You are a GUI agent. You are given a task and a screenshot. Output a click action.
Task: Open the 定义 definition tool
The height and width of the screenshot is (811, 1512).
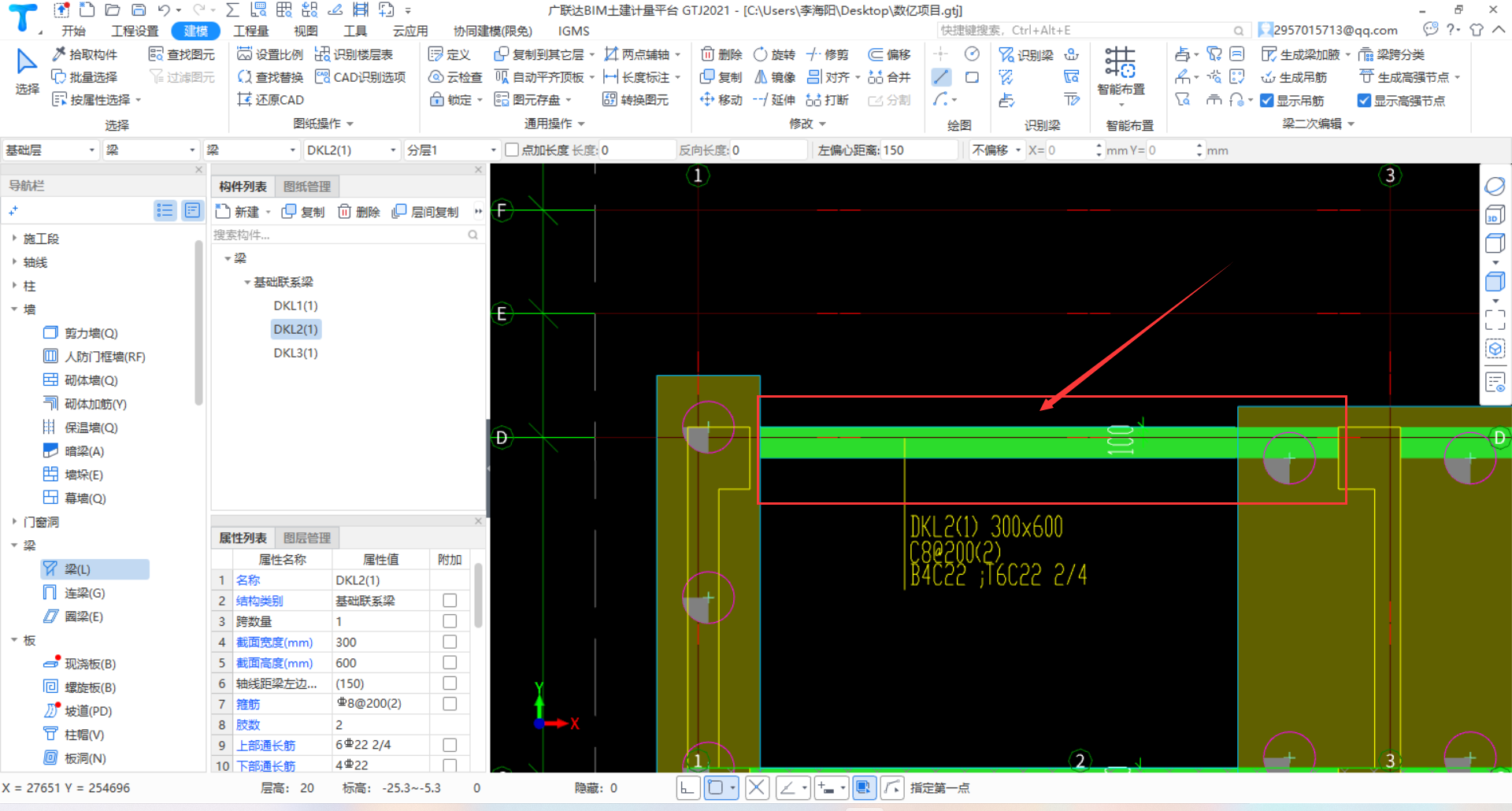click(449, 54)
